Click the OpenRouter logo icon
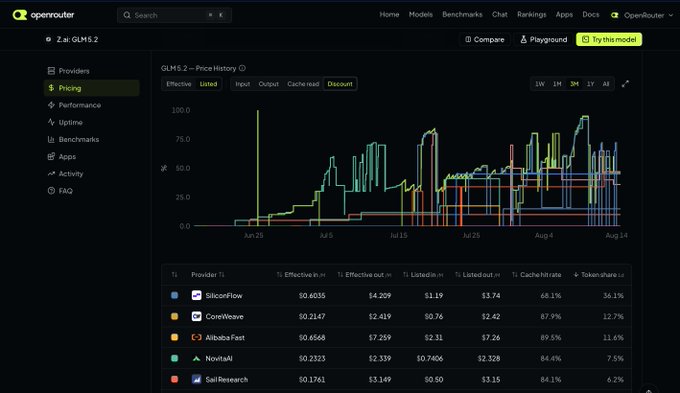This screenshot has width=680, height=393. pos(20,15)
